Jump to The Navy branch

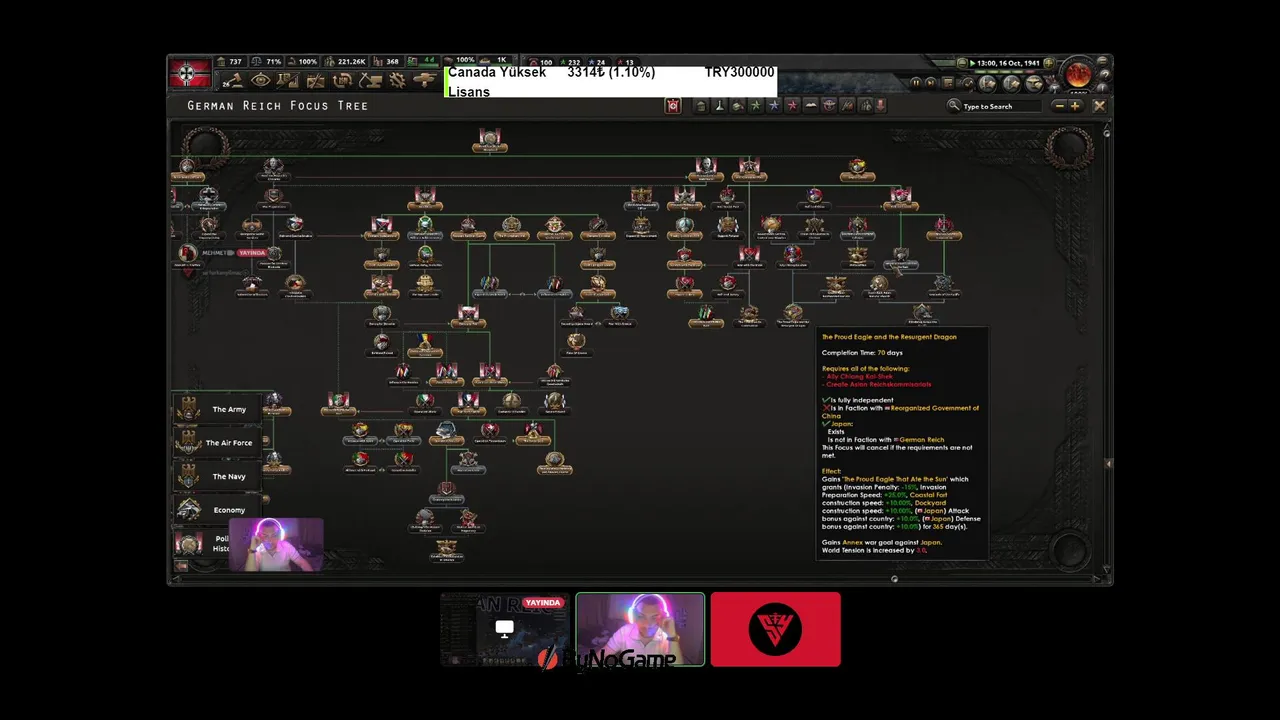(x=218, y=476)
